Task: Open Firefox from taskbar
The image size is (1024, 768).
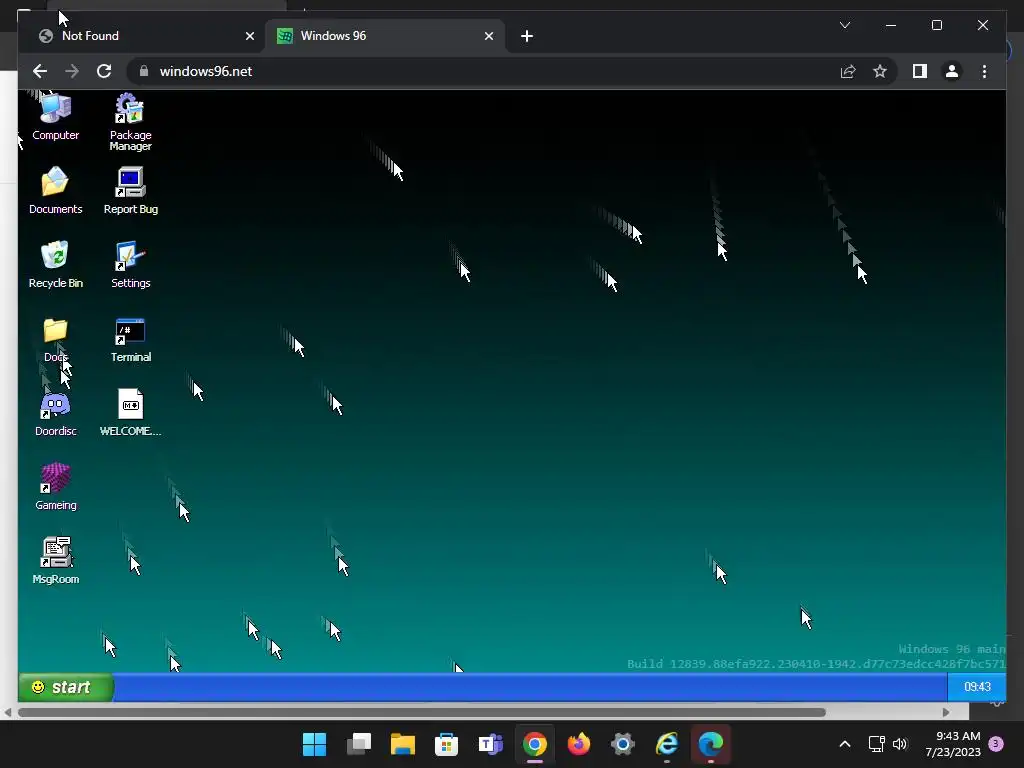Action: (579, 744)
